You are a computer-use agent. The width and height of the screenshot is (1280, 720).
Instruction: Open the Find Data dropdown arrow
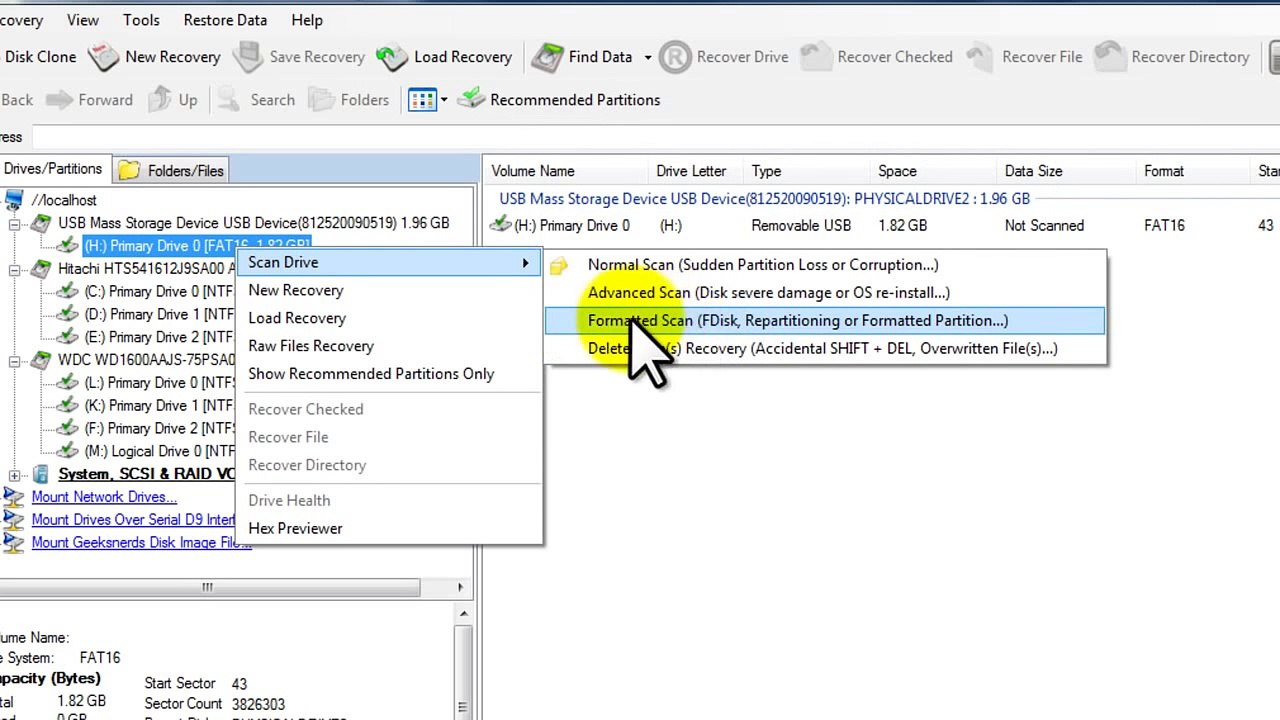647,57
